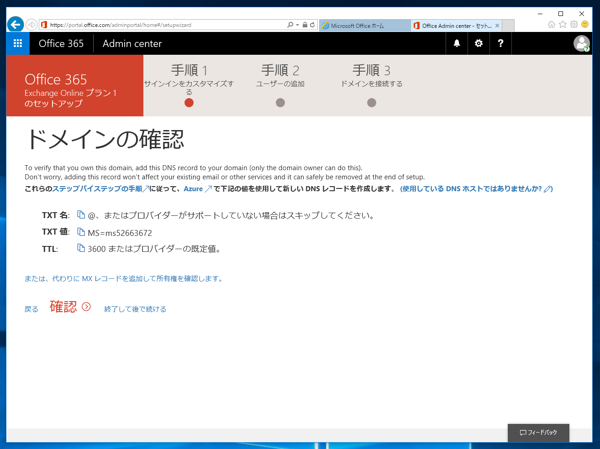Select the 手順 2 step indicator dot

point(280,103)
